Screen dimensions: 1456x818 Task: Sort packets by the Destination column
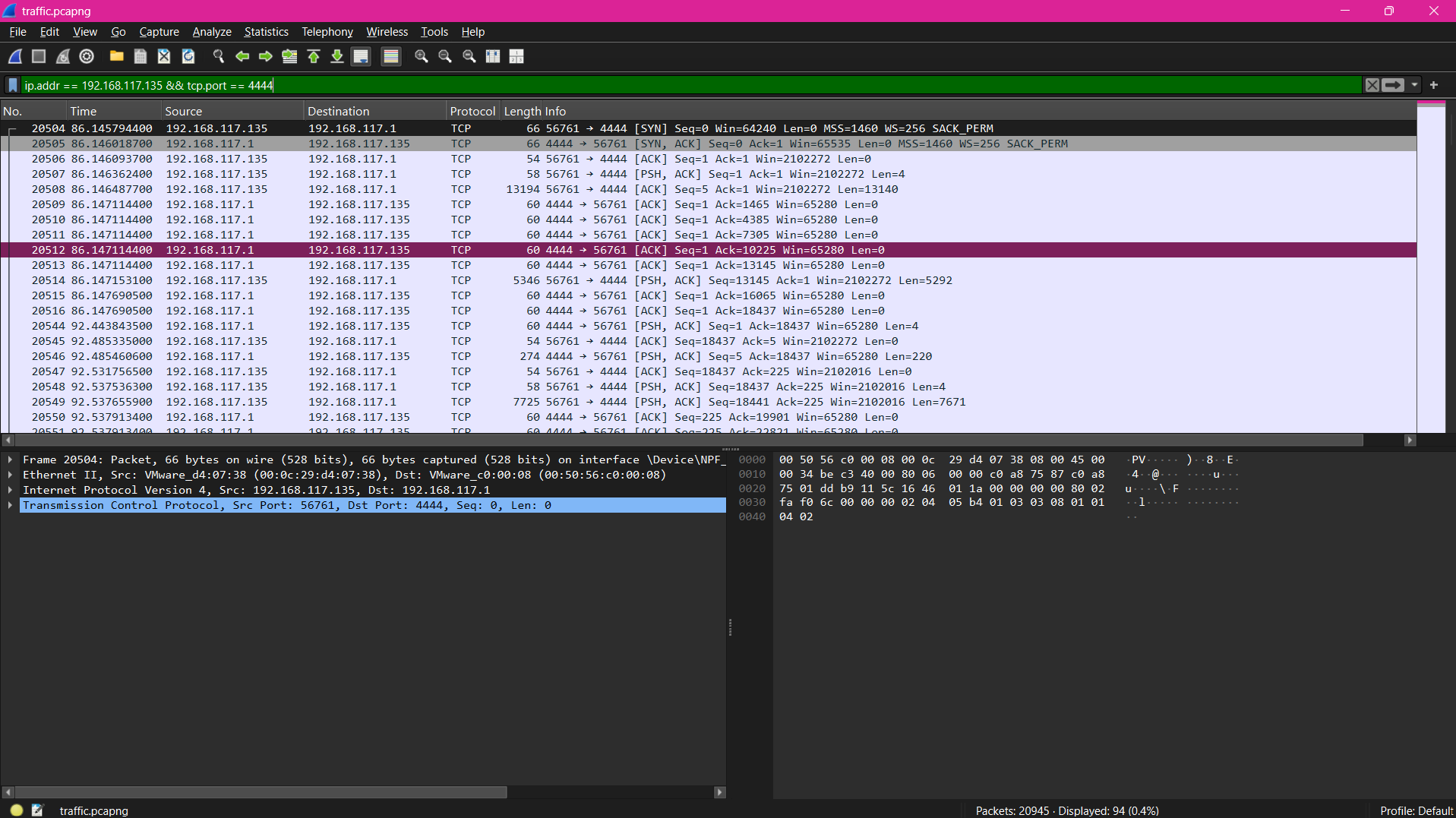(375, 111)
